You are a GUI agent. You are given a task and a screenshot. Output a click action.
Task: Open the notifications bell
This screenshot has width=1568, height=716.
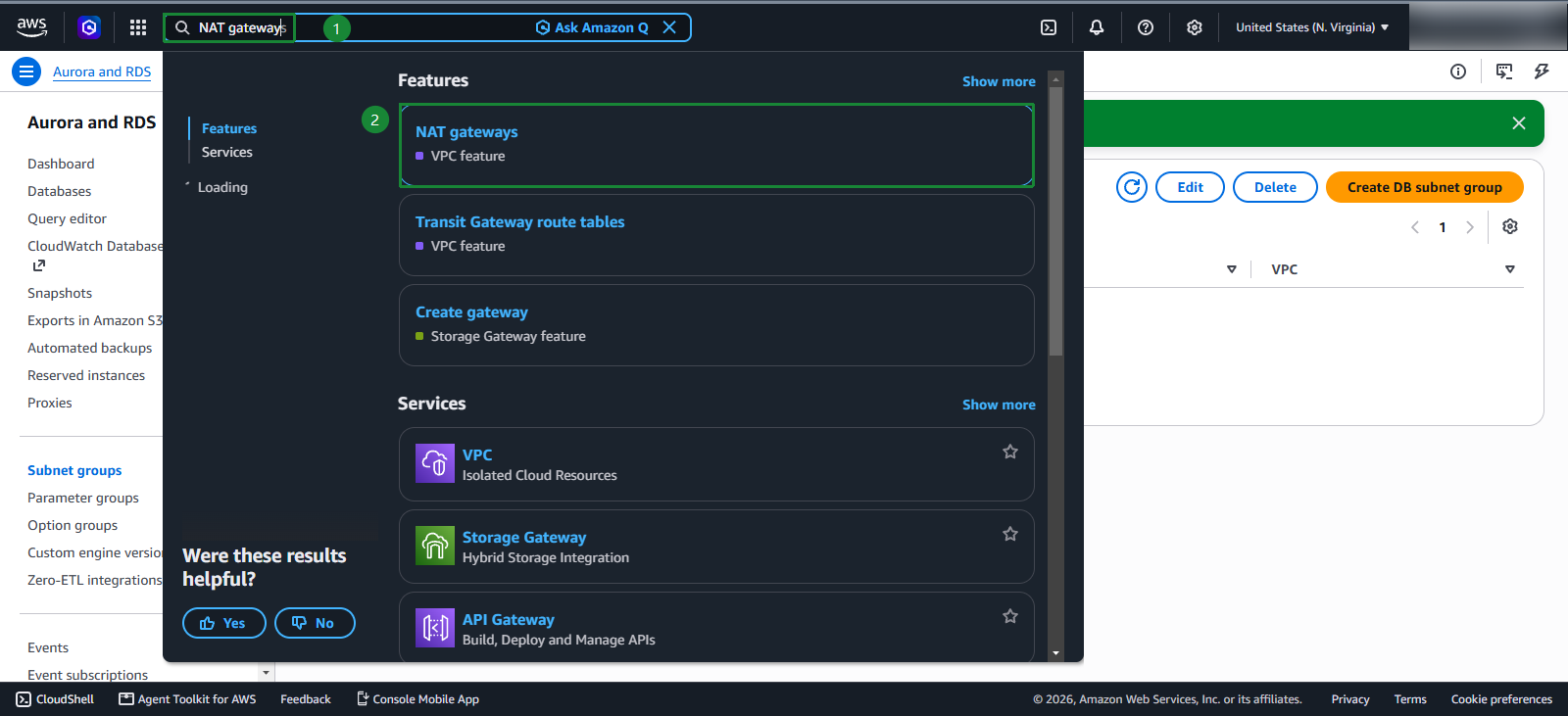1097,27
